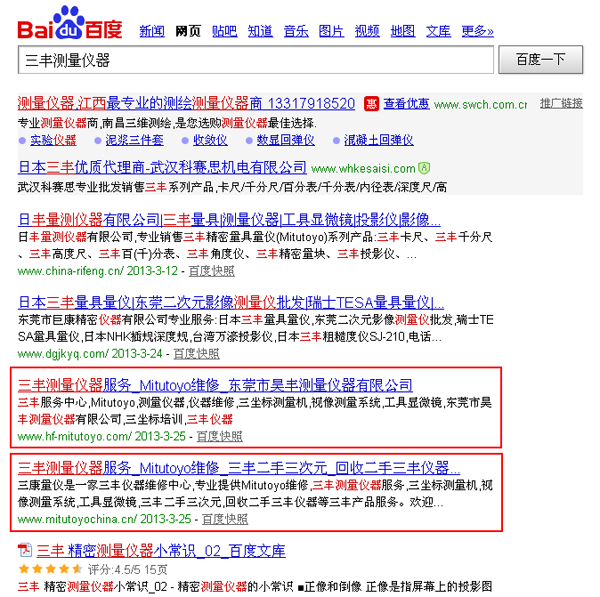This screenshot has width=600, height=597.
Task: Click the Baidu logo
Action: [x=72, y=24]
